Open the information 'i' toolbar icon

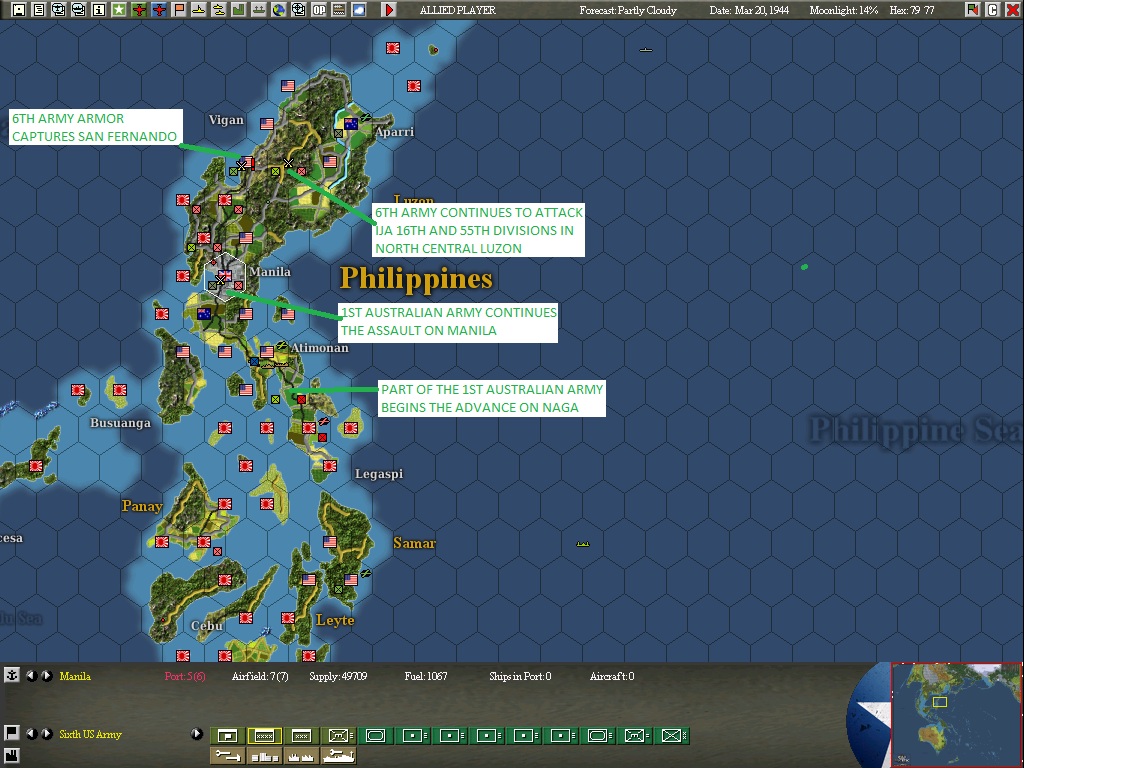coord(99,9)
